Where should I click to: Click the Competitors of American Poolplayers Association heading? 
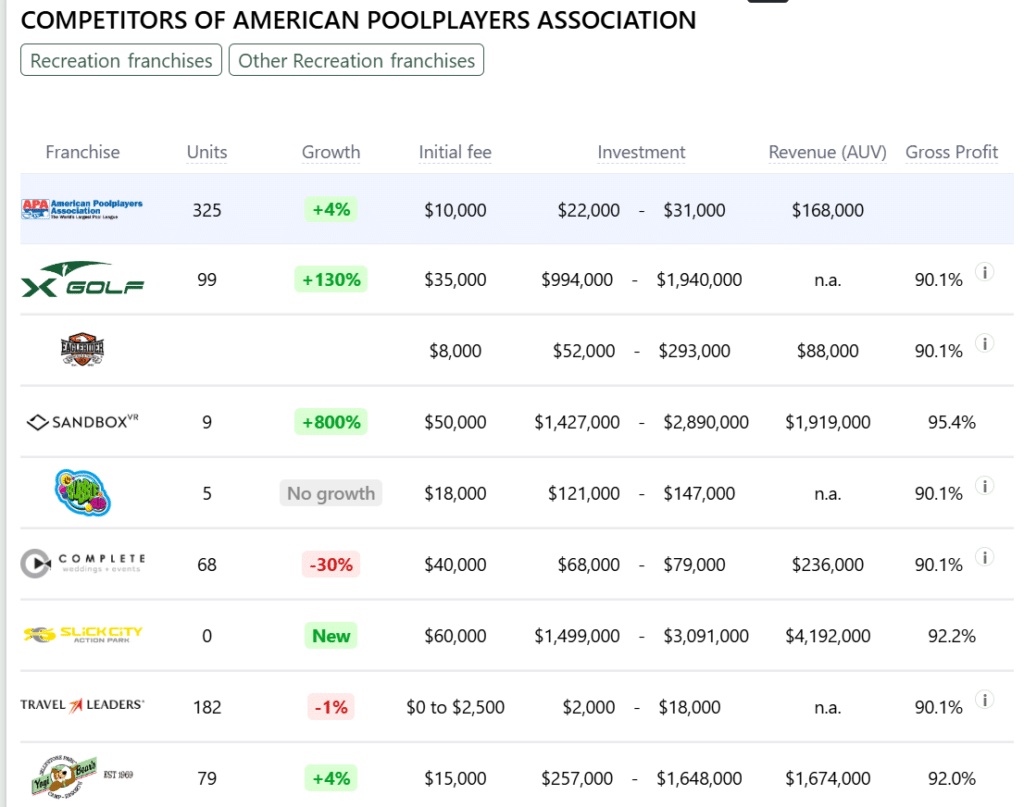click(x=358, y=20)
